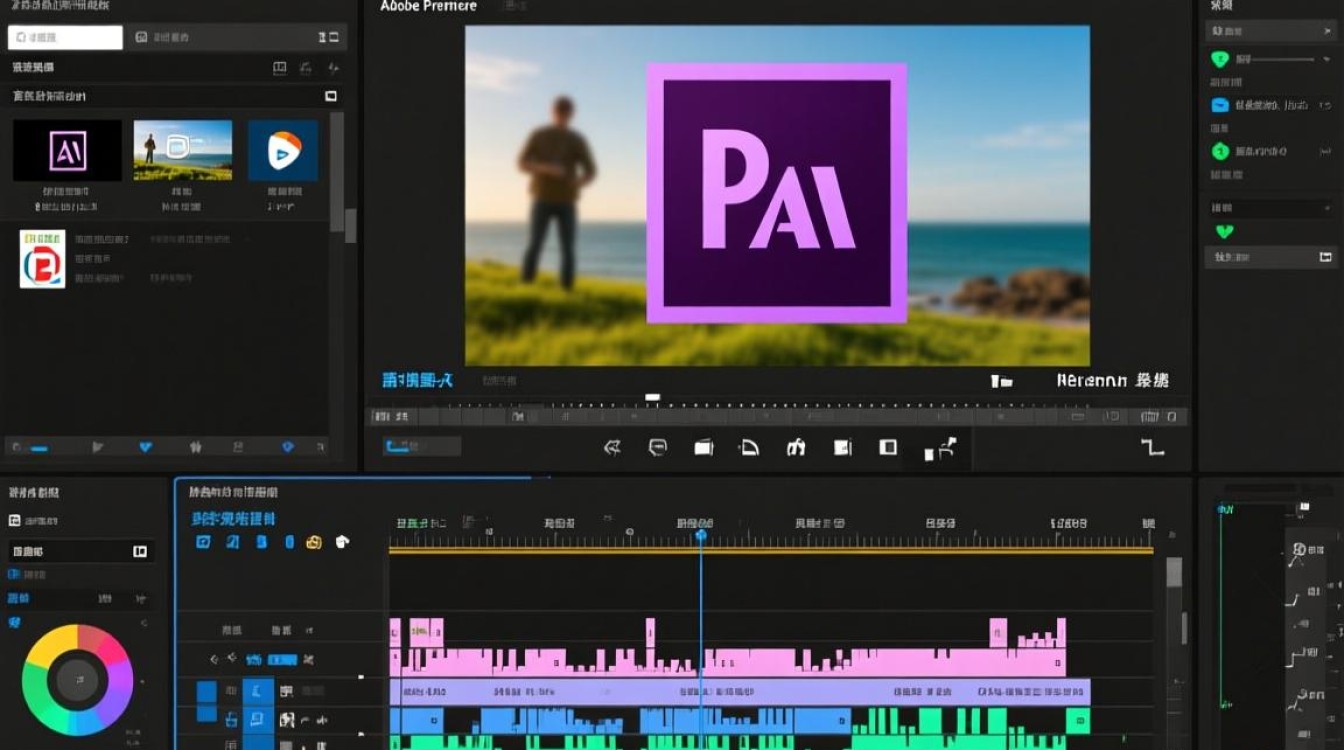
Task: Click the blue square icon in the right panel
Action: point(1220,105)
